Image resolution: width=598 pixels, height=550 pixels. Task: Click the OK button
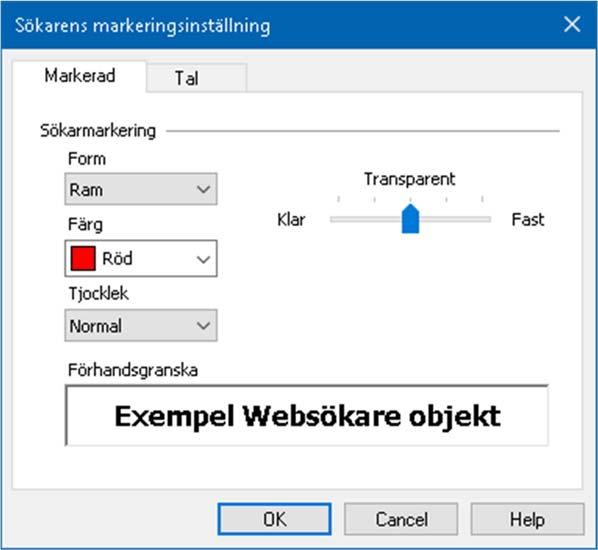pyautogui.click(x=274, y=519)
